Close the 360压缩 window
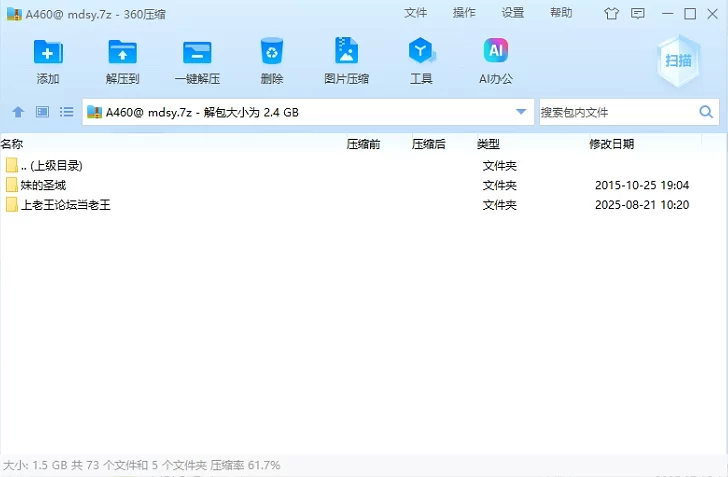 click(712, 13)
